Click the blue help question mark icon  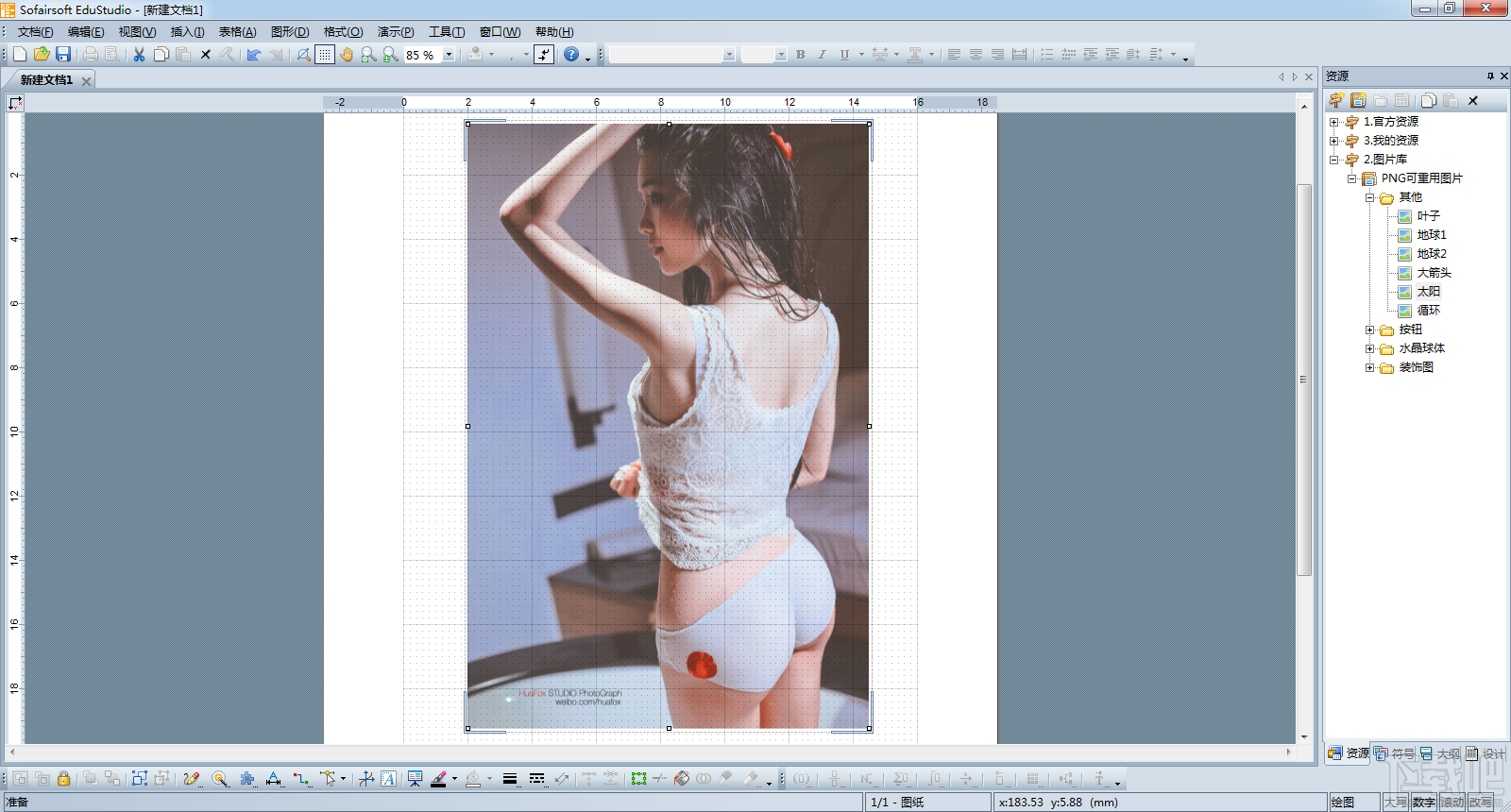coord(571,55)
